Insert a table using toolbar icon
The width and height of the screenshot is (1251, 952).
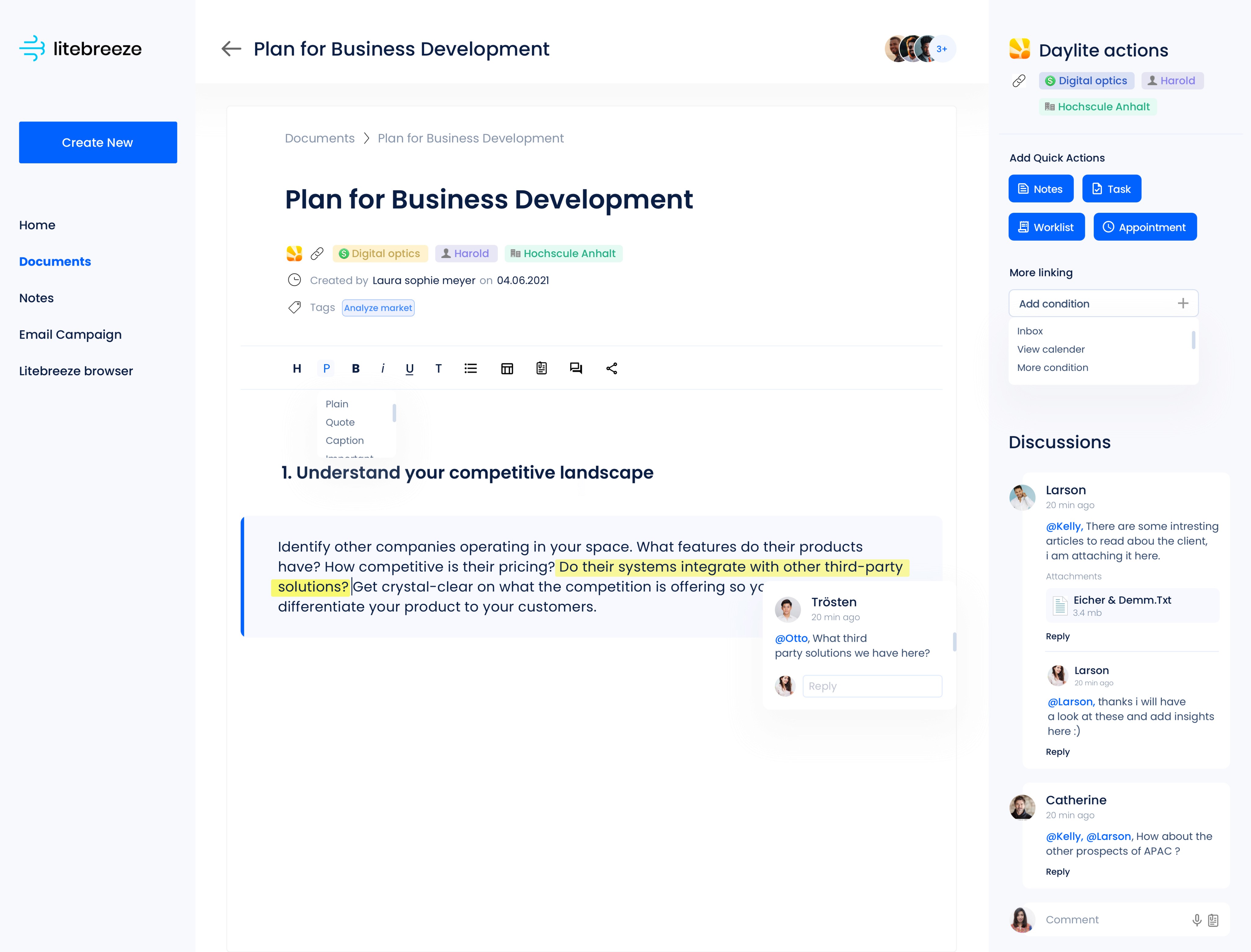tap(507, 369)
